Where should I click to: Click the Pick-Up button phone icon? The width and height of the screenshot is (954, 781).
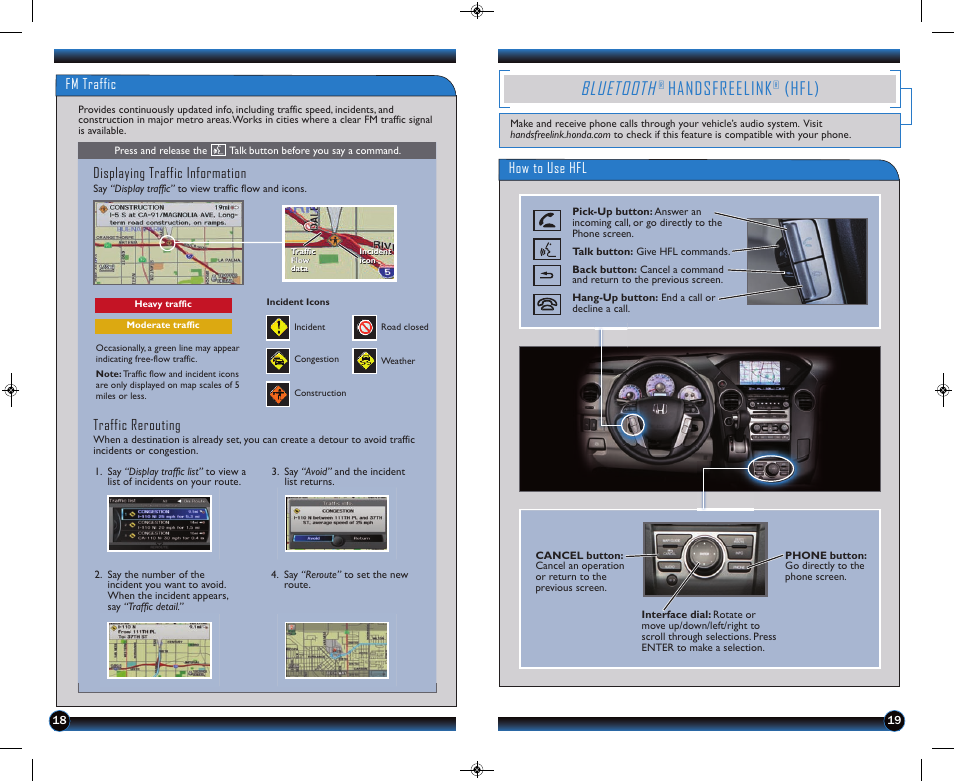coord(546,220)
